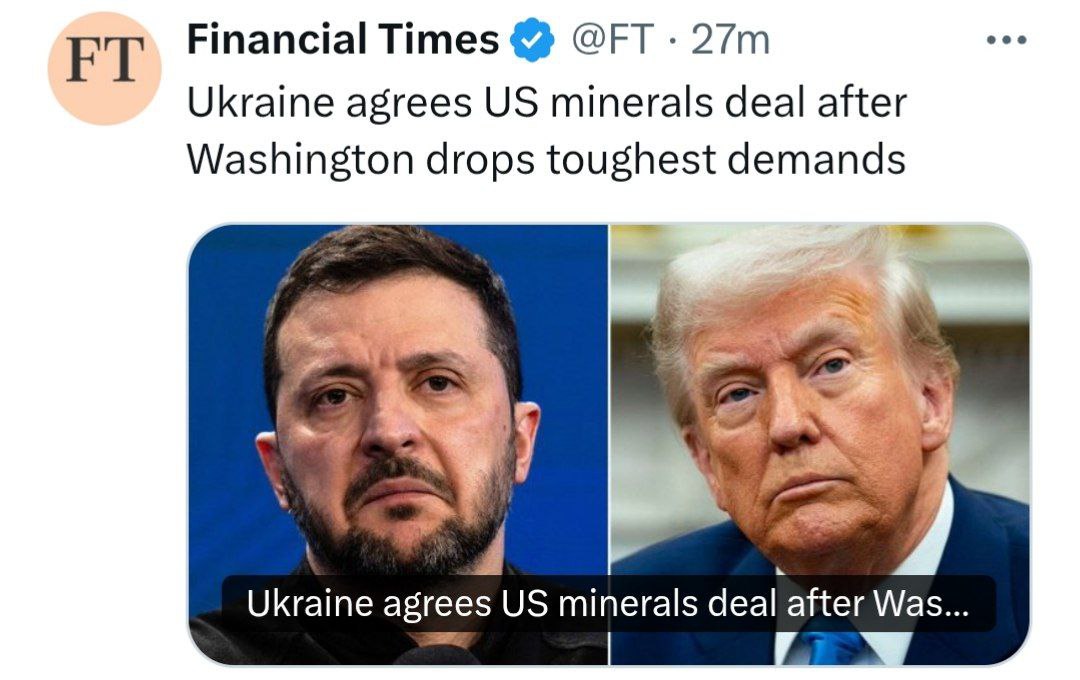1080x680 pixels.
Task: Click the 'Washington drops toughest demands' text line
Action: click(x=546, y=158)
